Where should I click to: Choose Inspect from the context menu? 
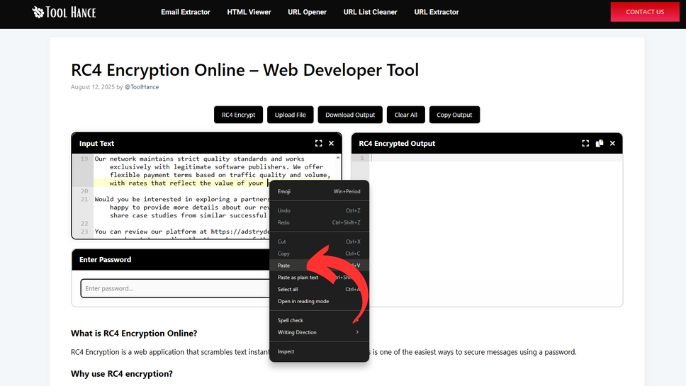coord(319,351)
